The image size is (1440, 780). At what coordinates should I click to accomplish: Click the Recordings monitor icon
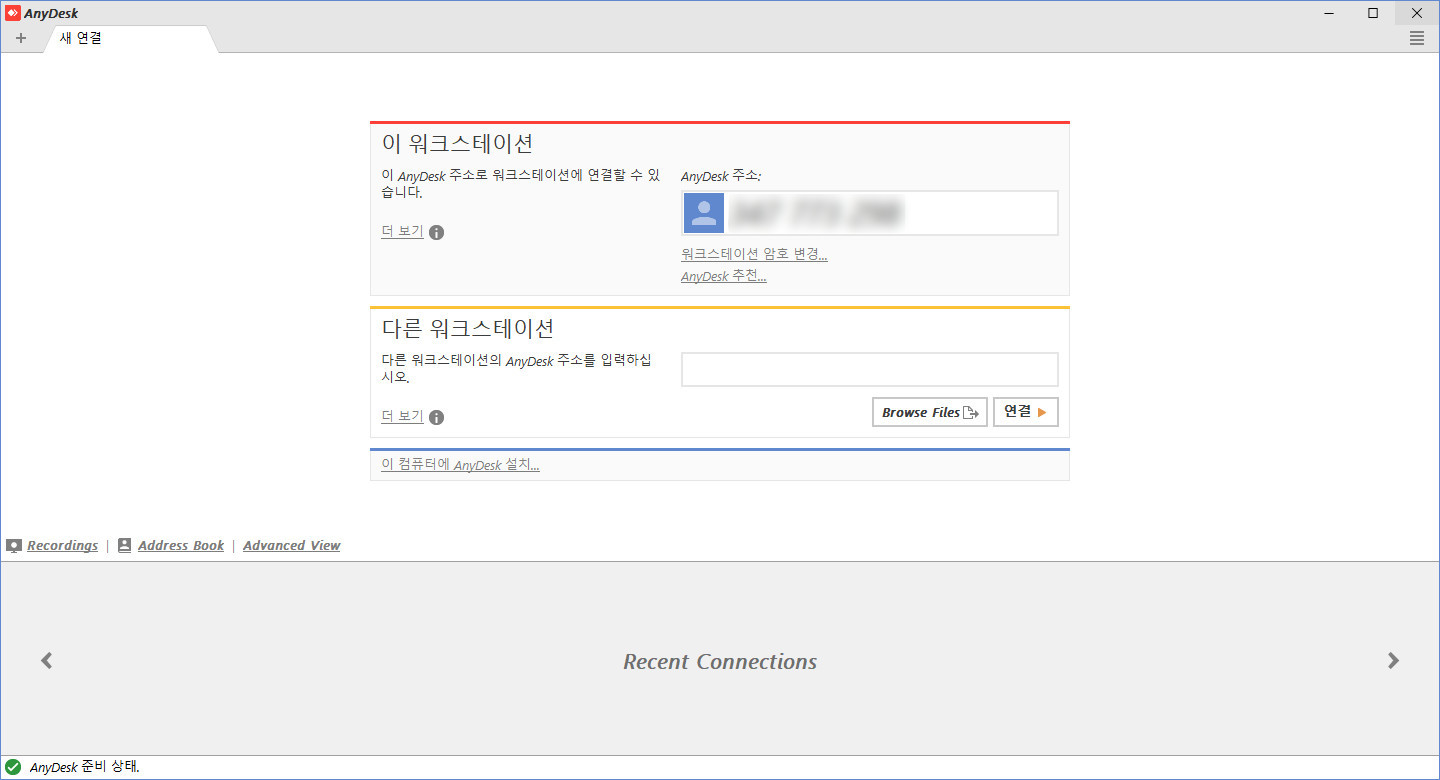pos(14,546)
